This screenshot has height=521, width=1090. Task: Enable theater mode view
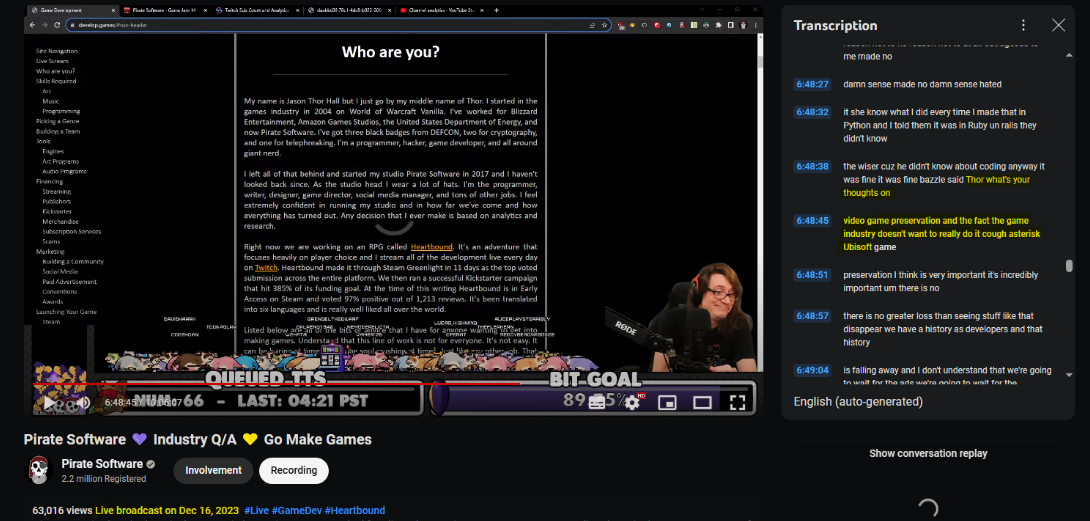(702, 403)
